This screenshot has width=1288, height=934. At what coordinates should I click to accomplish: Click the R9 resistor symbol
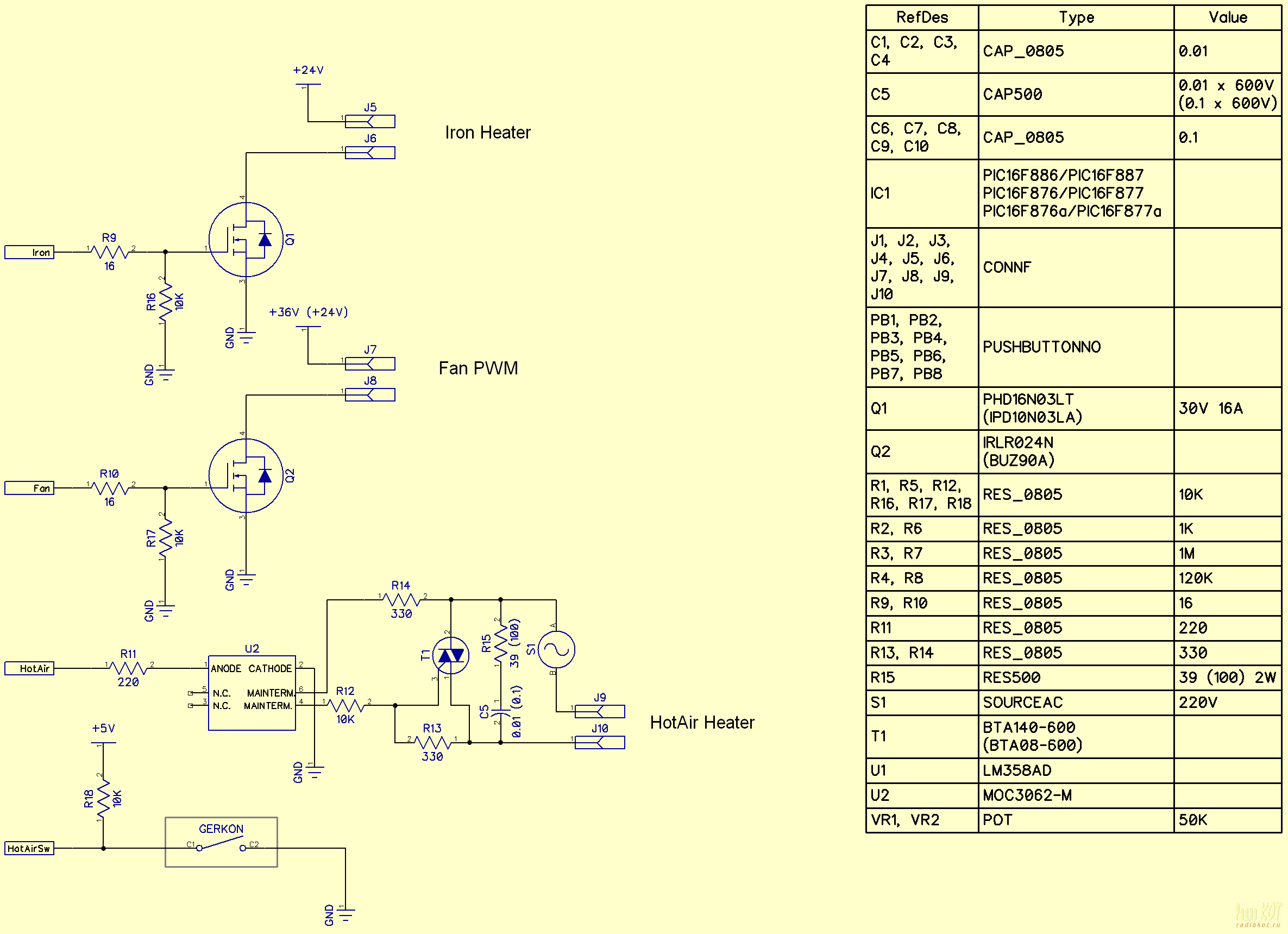click(x=110, y=252)
